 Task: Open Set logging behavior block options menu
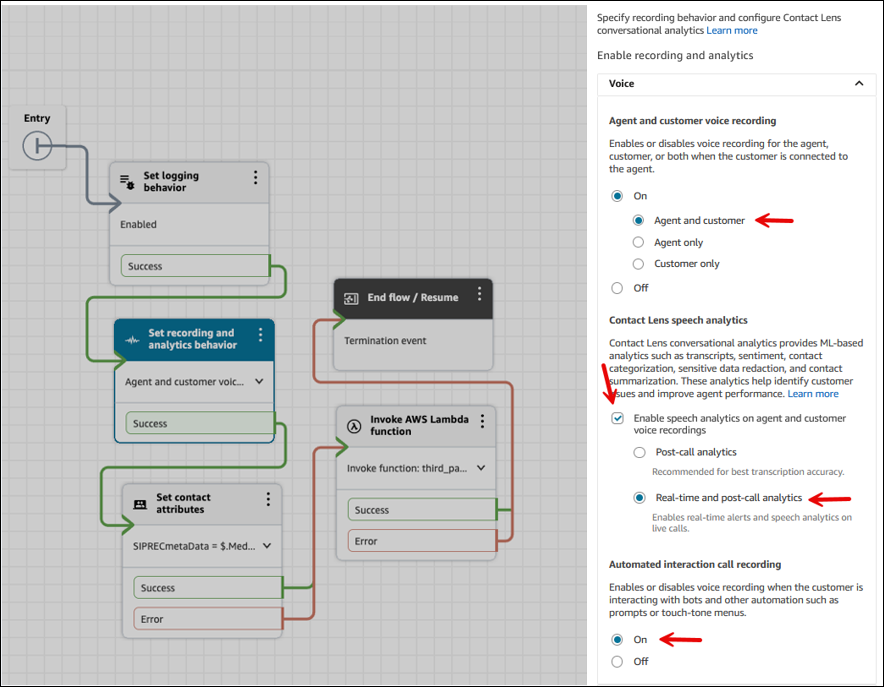coord(256,177)
